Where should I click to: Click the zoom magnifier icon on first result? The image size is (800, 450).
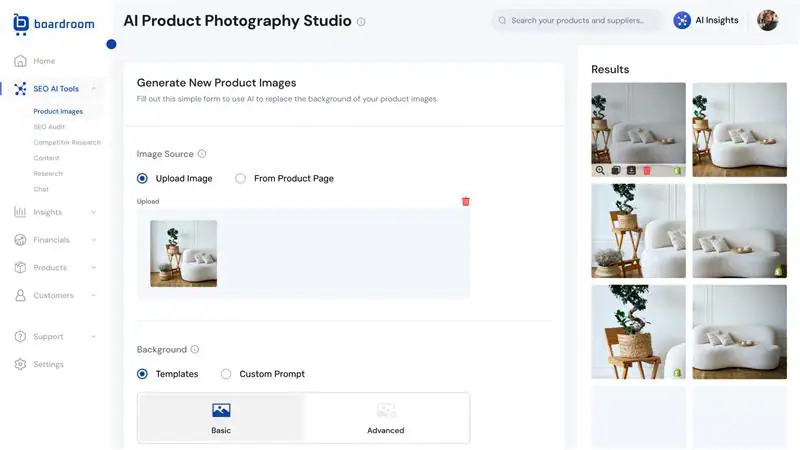(x=600, y=171)
